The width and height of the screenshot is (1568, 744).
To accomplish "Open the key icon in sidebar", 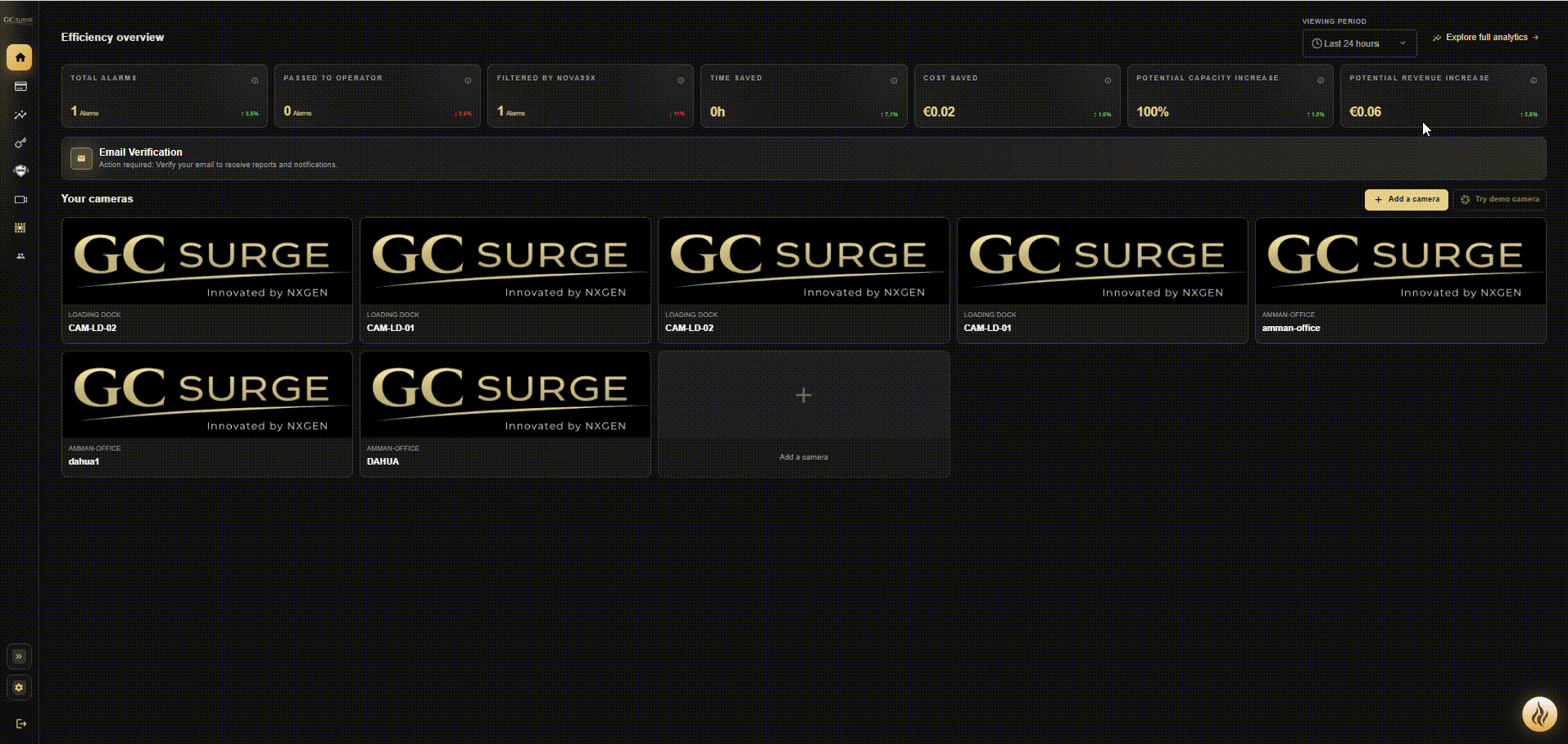I will (x=20, y=143).
